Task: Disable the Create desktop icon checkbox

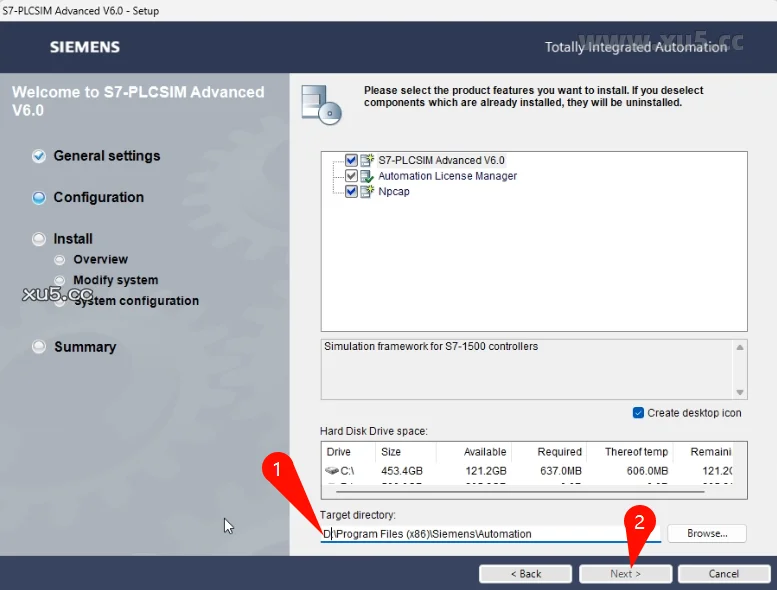Action: point(638,413)
